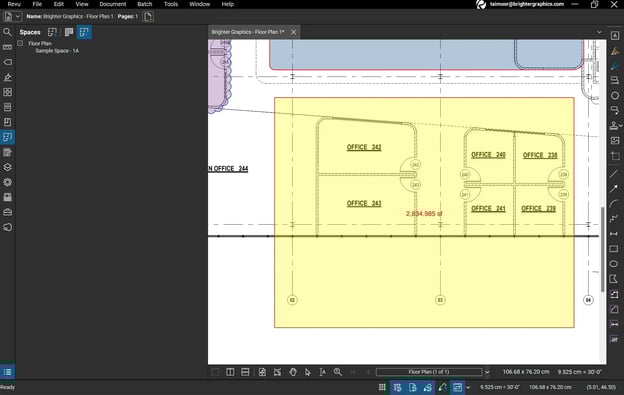Click the vertical scrollbar of document view

click(603, 249)
